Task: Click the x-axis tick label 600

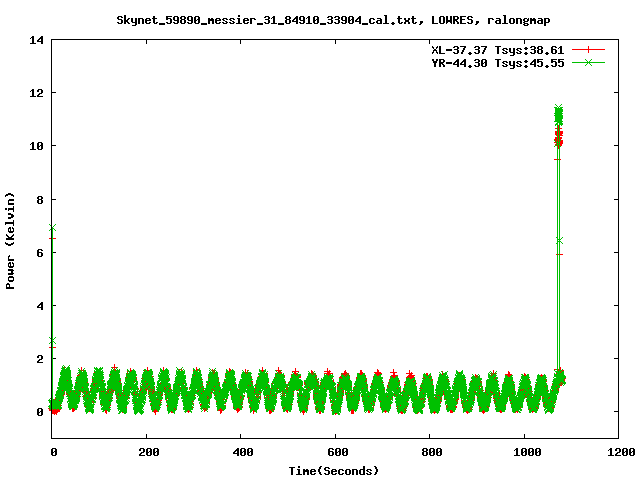Action: [x=338, y=452]
